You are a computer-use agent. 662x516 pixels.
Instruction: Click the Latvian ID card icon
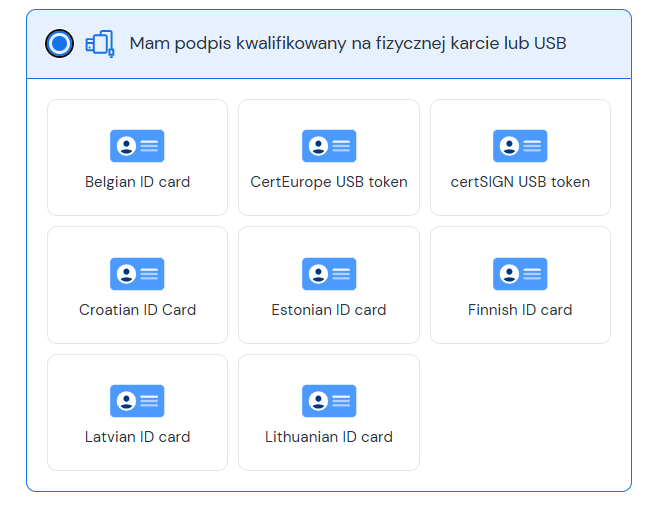pyautogui.click(x=137, y=401)
